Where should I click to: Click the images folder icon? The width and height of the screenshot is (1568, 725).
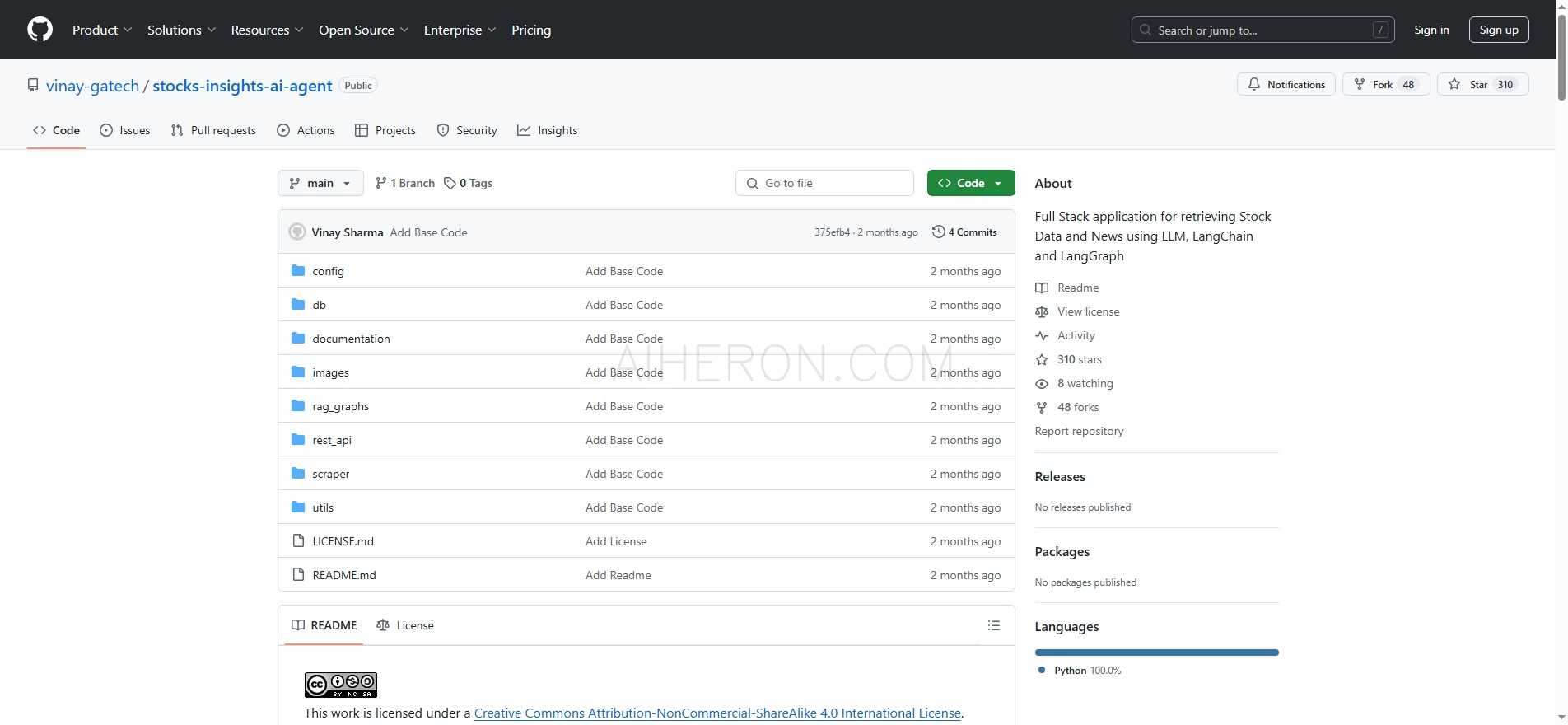[298, 372]
